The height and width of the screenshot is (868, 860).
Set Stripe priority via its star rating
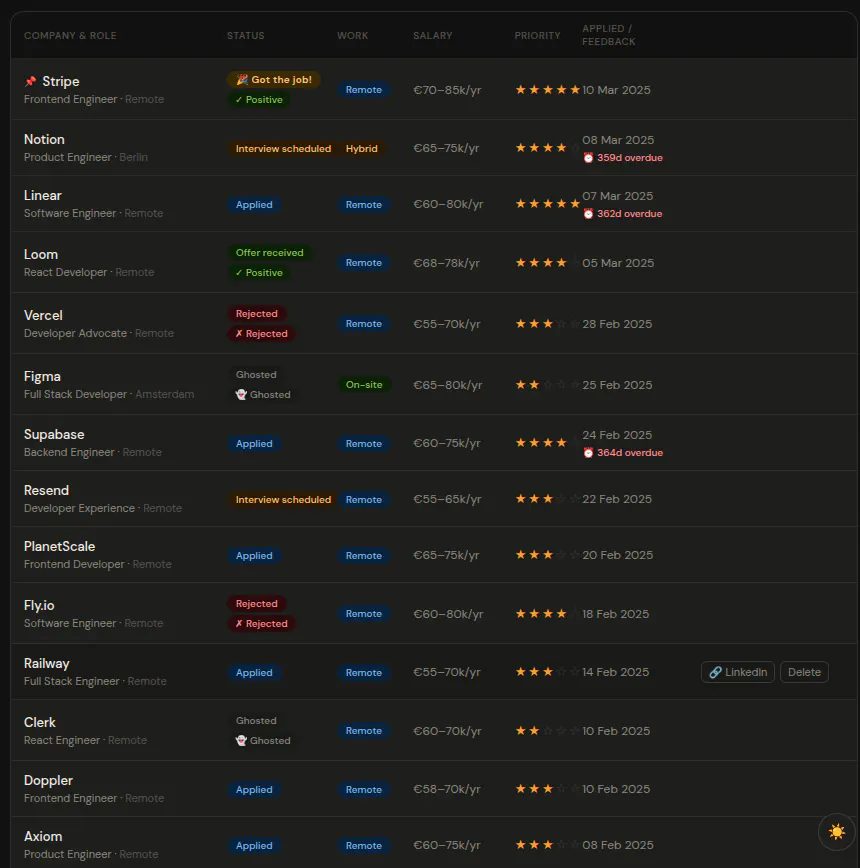pos(547,90)
